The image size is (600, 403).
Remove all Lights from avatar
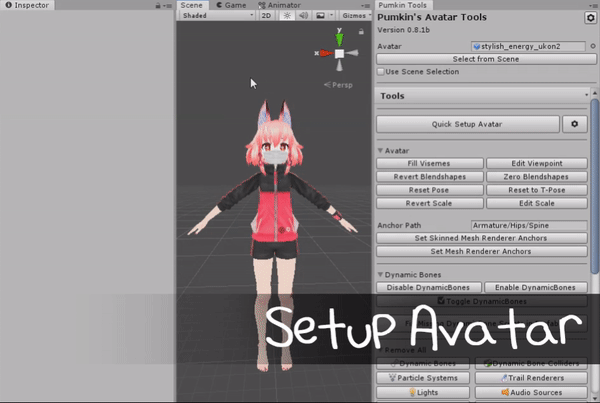click(423, 394)
